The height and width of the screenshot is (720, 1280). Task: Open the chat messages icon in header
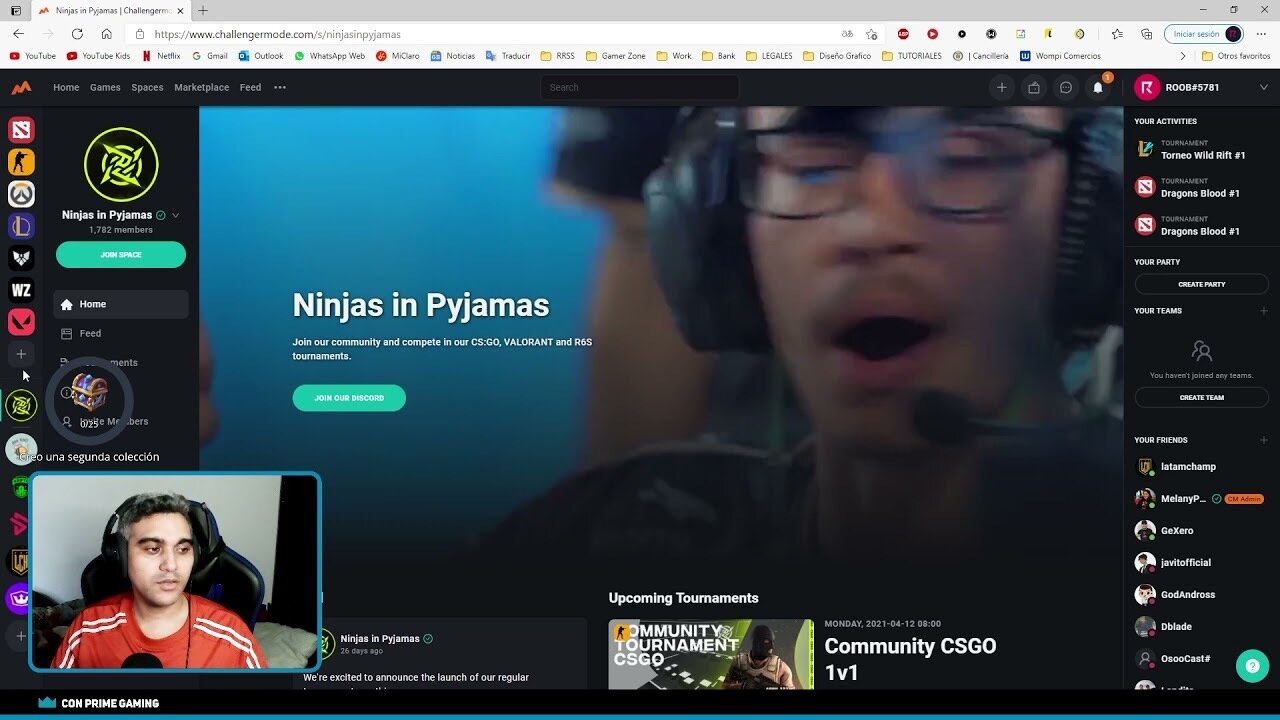1066,88
